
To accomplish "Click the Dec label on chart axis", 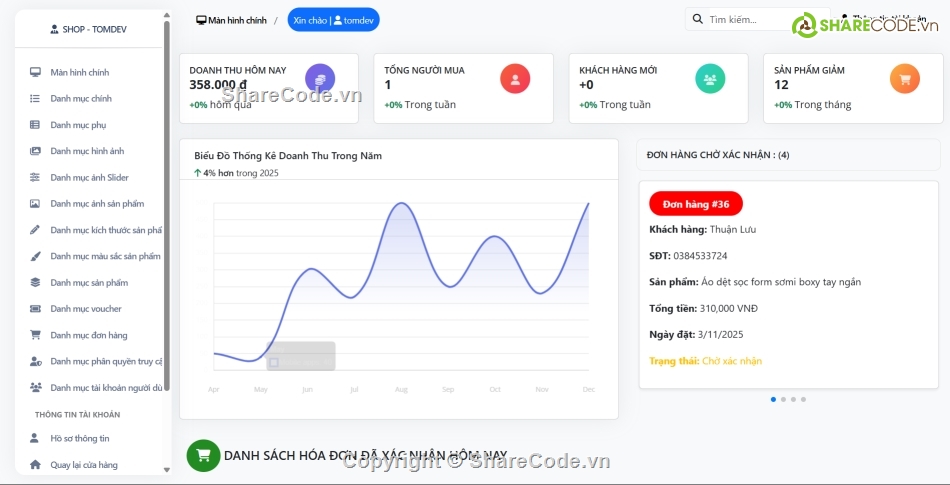I will pos(588,389).
